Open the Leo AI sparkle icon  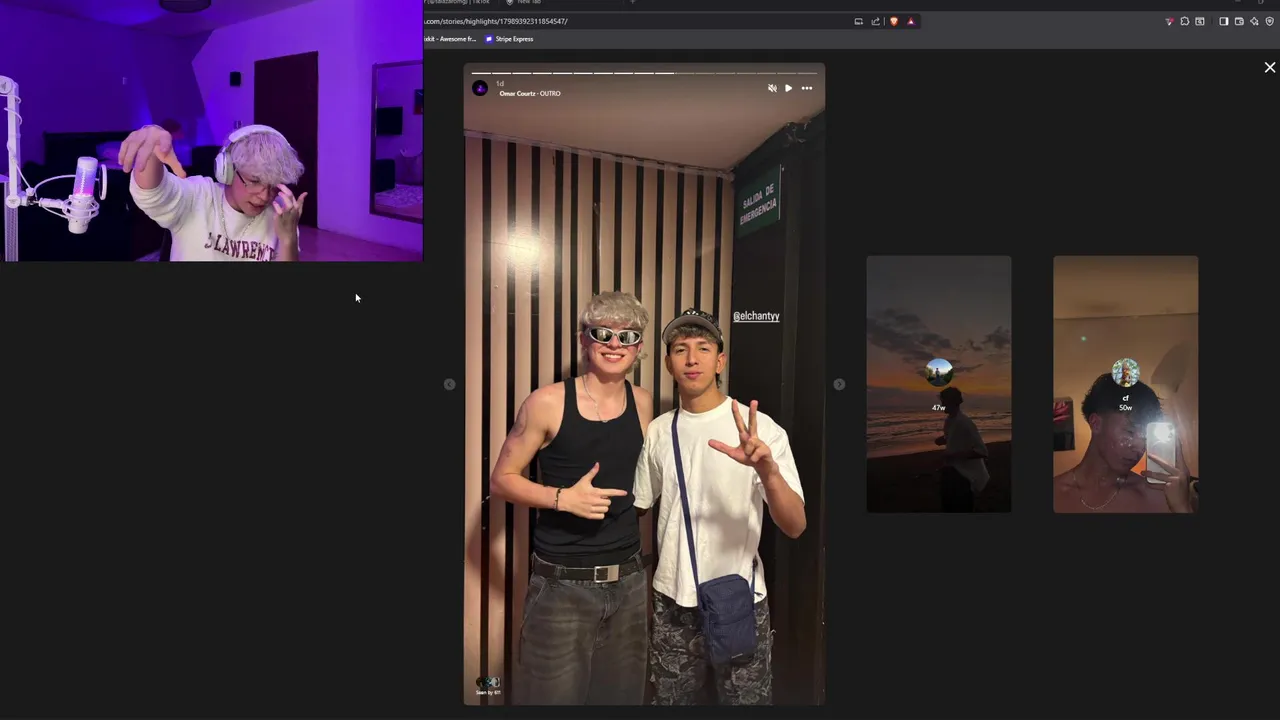pos(1254,21)
